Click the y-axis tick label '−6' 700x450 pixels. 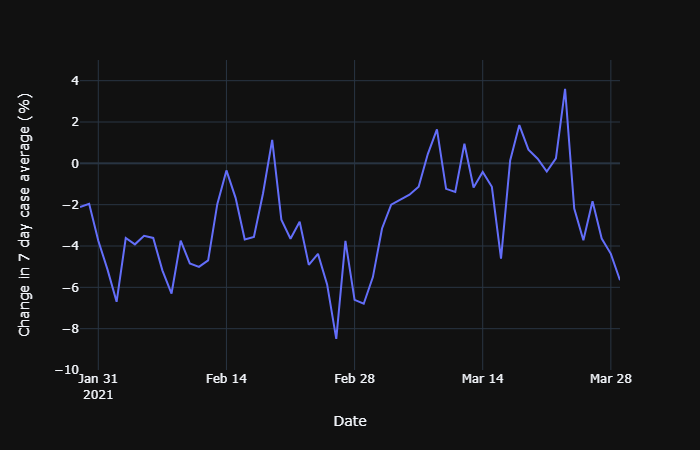click(x=71, y=287)
